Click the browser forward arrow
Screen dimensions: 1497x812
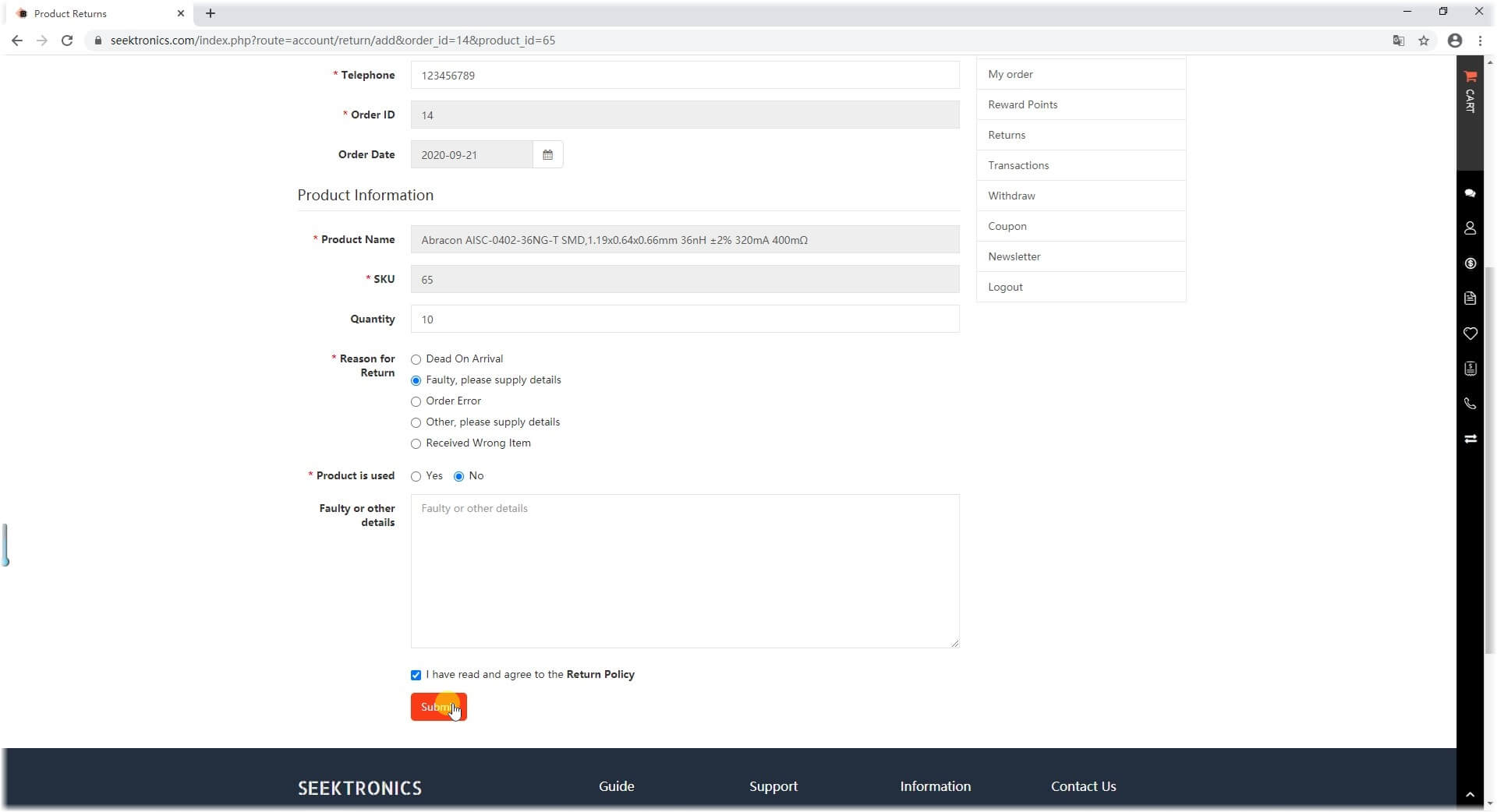[x=42, y=41]
